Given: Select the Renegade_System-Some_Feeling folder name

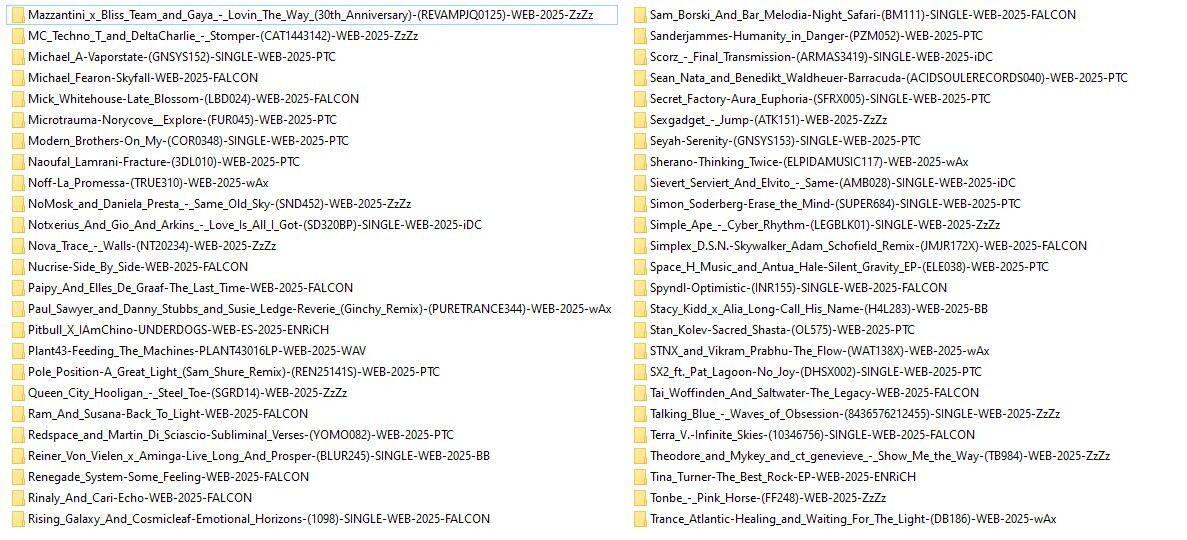Looking at the screenshot, I should 169,476.
